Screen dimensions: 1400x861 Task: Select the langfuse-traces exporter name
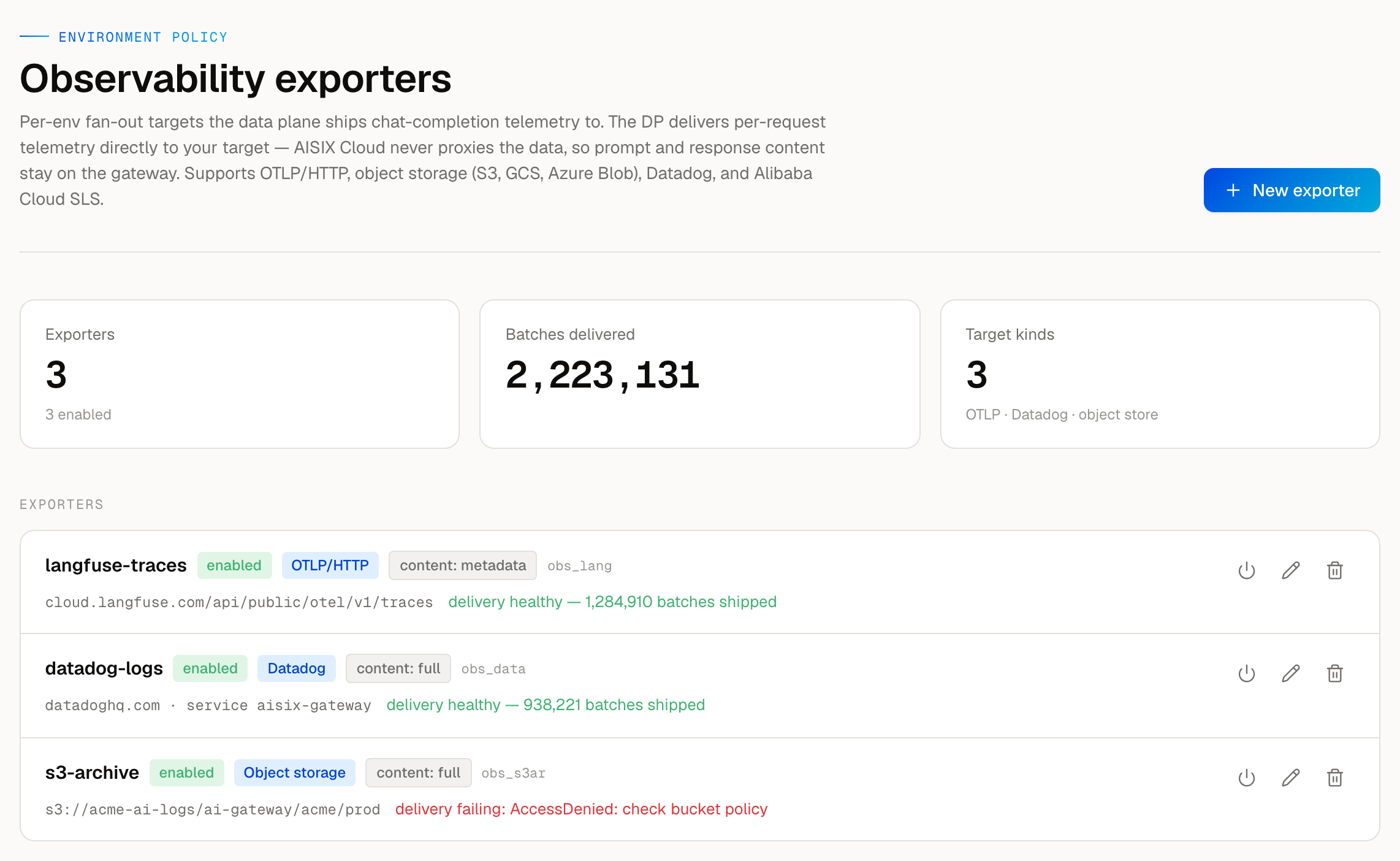[116, 565]
